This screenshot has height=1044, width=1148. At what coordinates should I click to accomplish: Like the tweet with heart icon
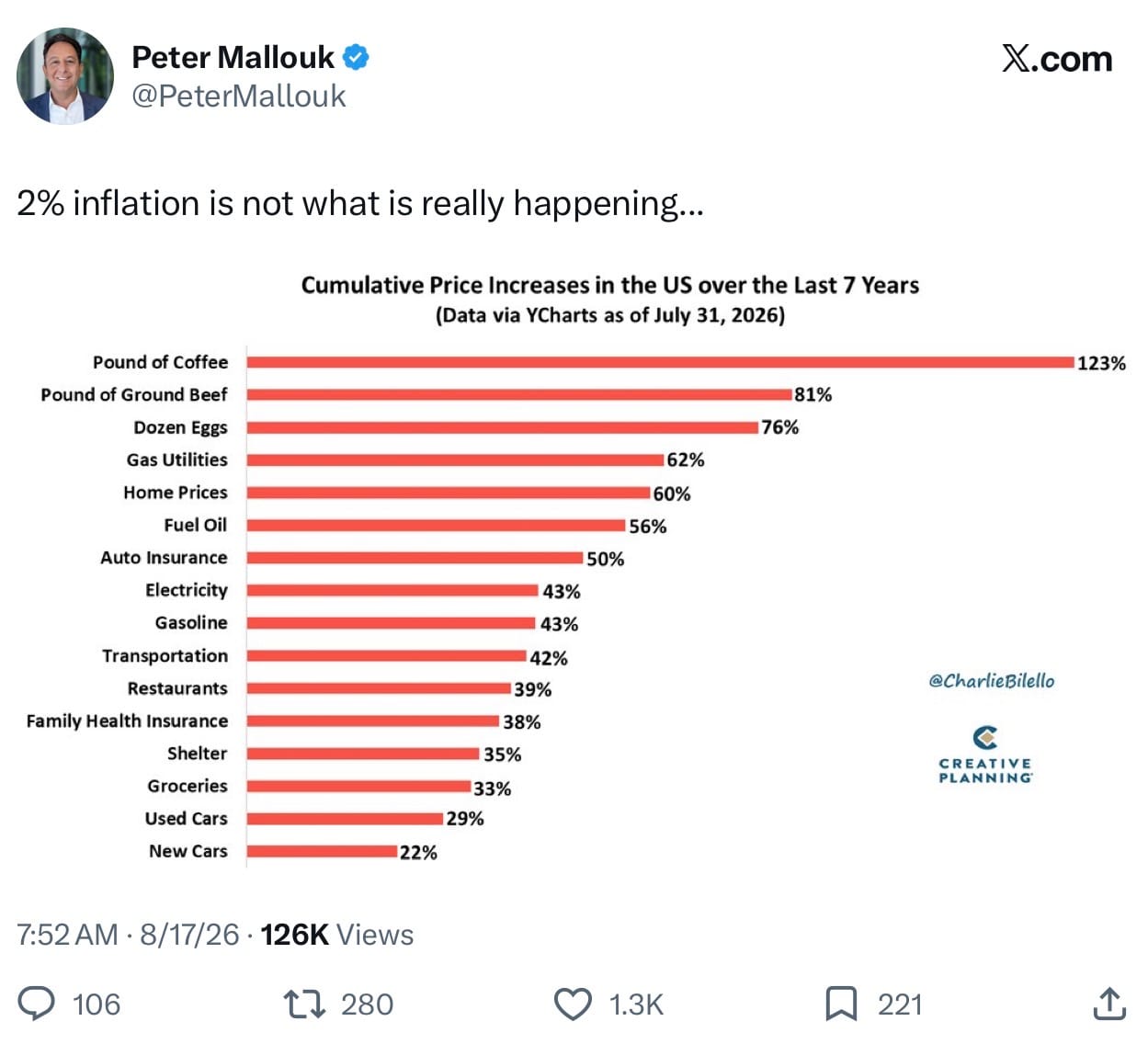pyautogui.click(x=573, y=1004)
